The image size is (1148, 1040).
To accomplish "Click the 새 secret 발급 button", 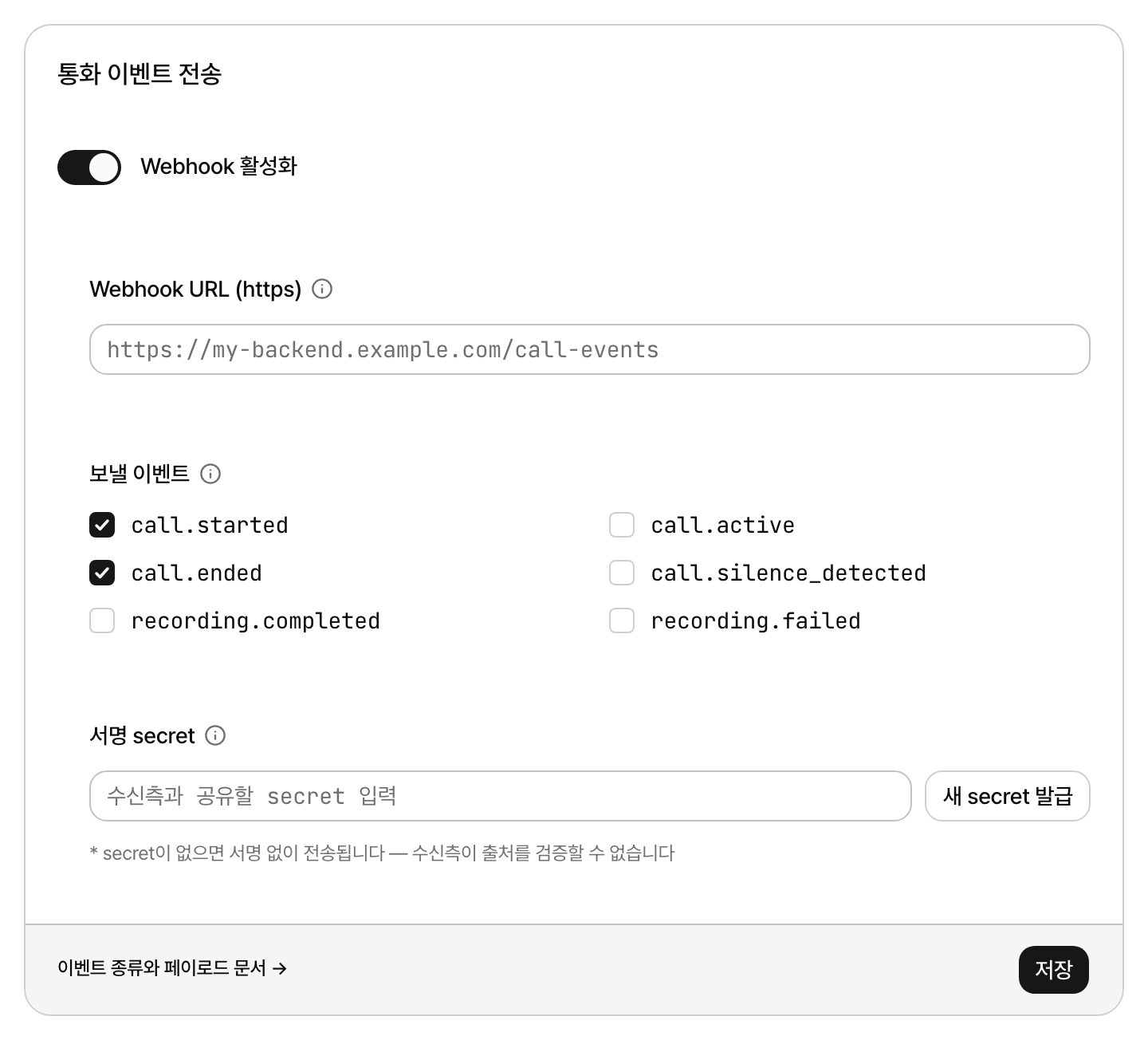I will point(1008,796).
